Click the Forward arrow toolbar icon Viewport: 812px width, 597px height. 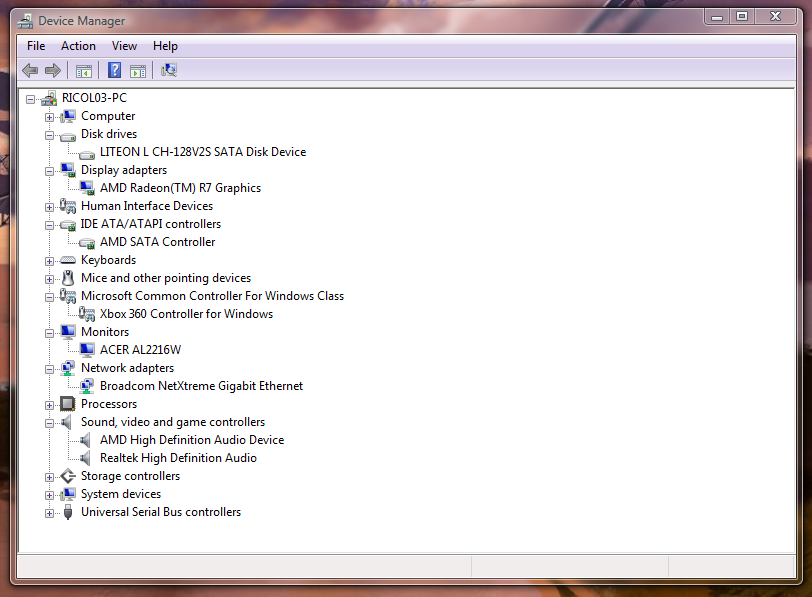pyautogui.click(x=53, y=70)
